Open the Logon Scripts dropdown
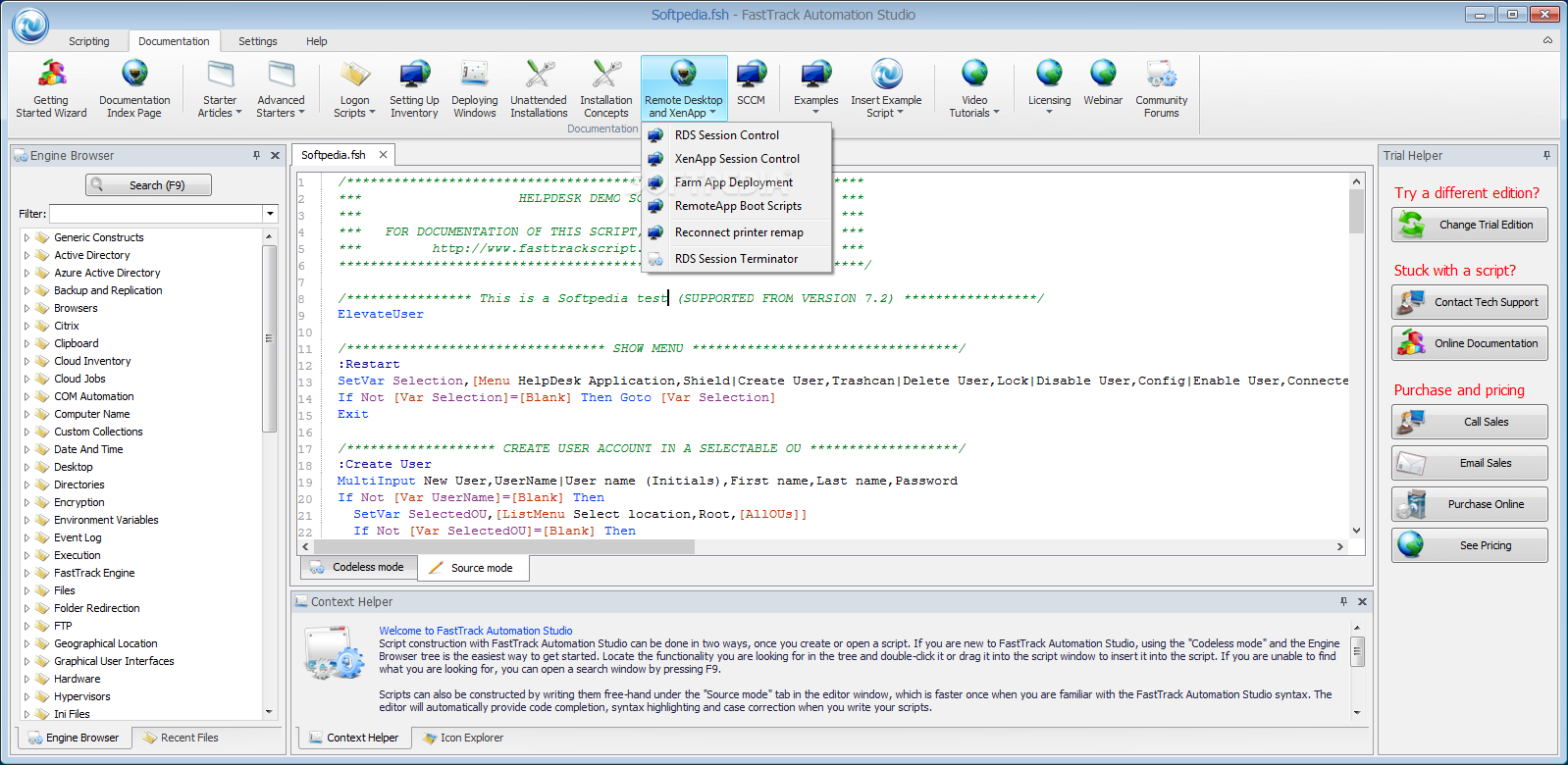This screenshot has height=765, width=1568. (354, 88)
